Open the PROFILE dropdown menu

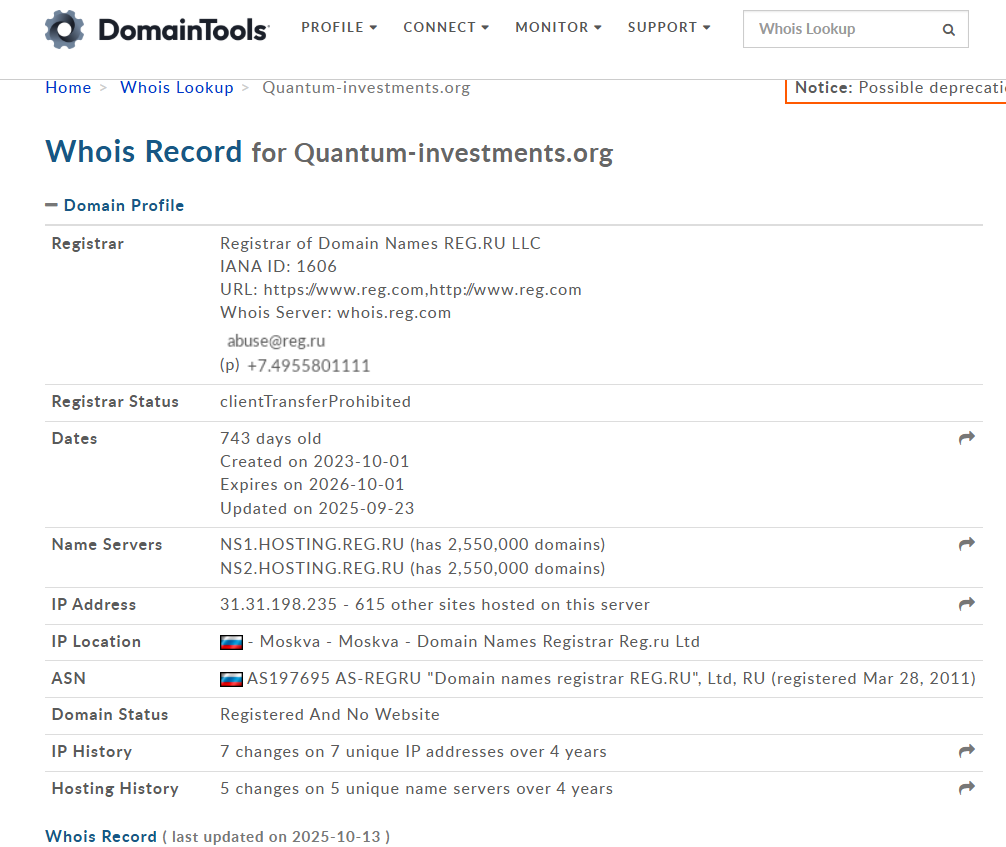(339, 28)
